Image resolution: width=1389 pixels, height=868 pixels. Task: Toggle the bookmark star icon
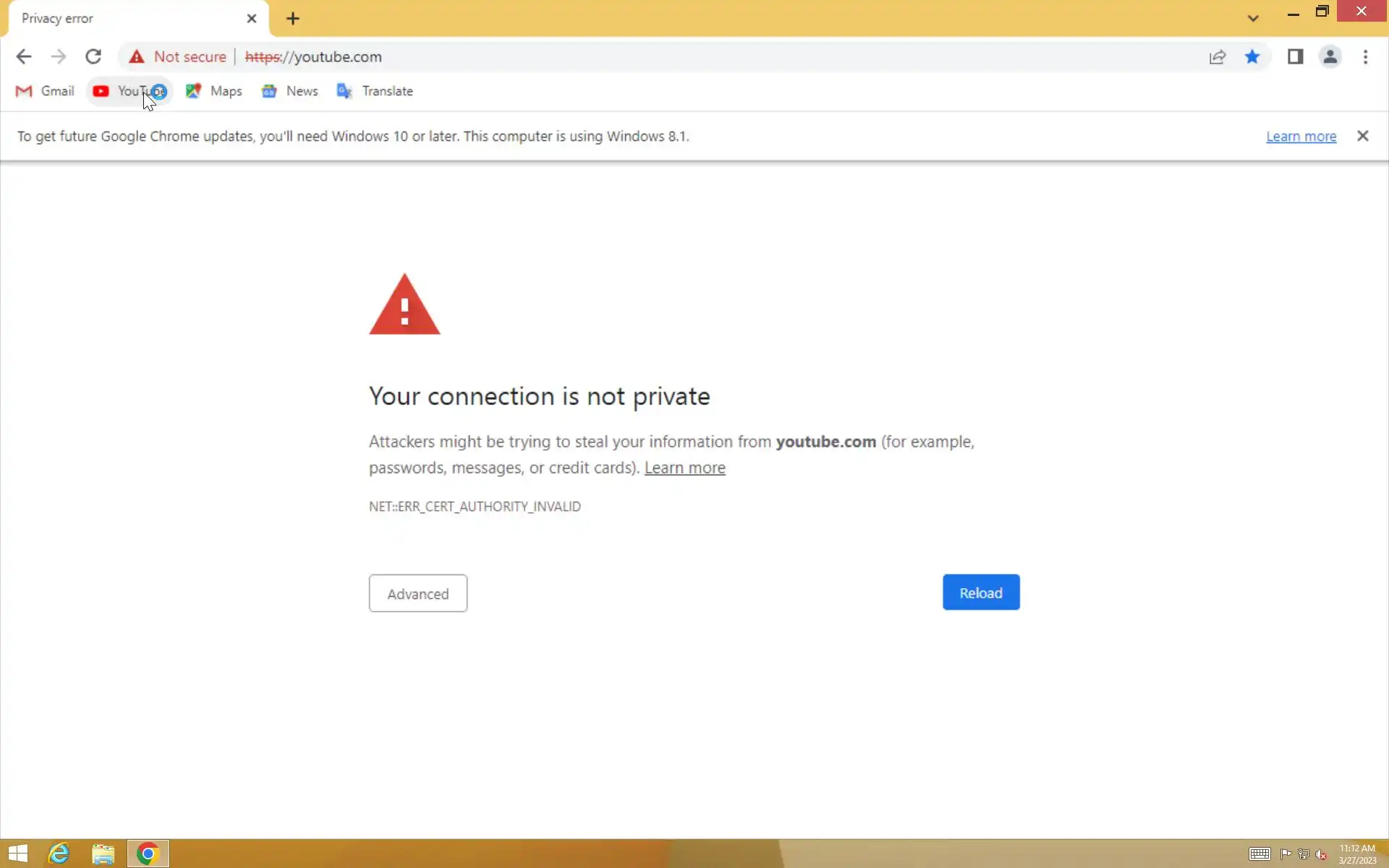click(x=1252, y=56)
